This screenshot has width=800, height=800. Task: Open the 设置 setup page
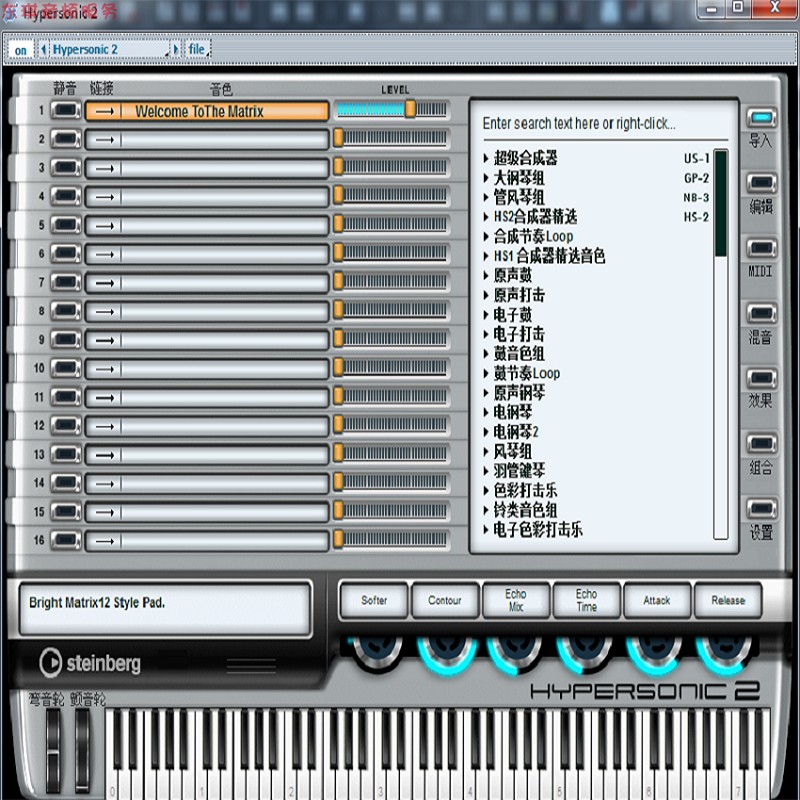tap(761, 509)
